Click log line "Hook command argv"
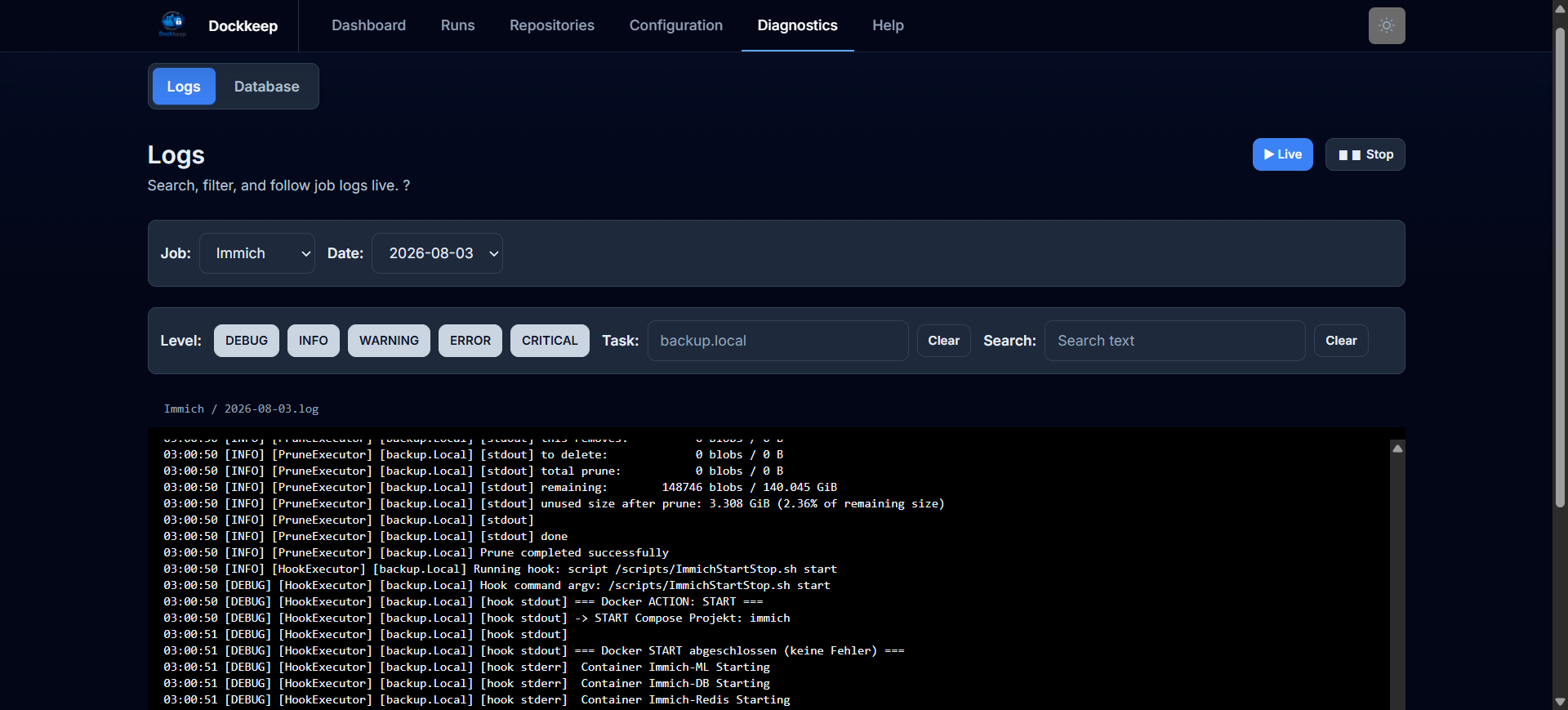Viewport: 1568px width, 710px height. 497,585
